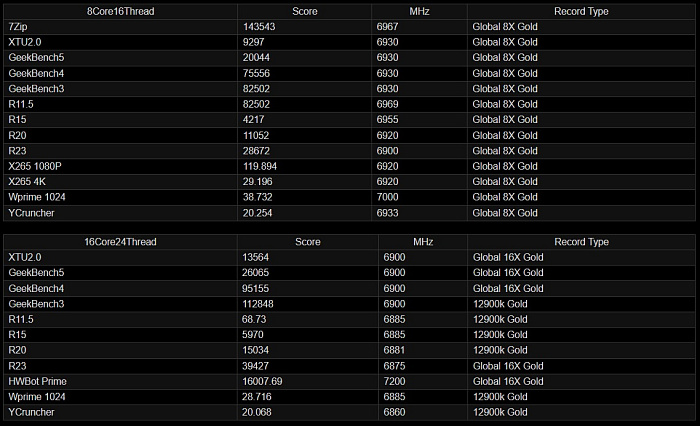Select the 7Zip row label
700x426 pixels.
[x=18, y=27]
